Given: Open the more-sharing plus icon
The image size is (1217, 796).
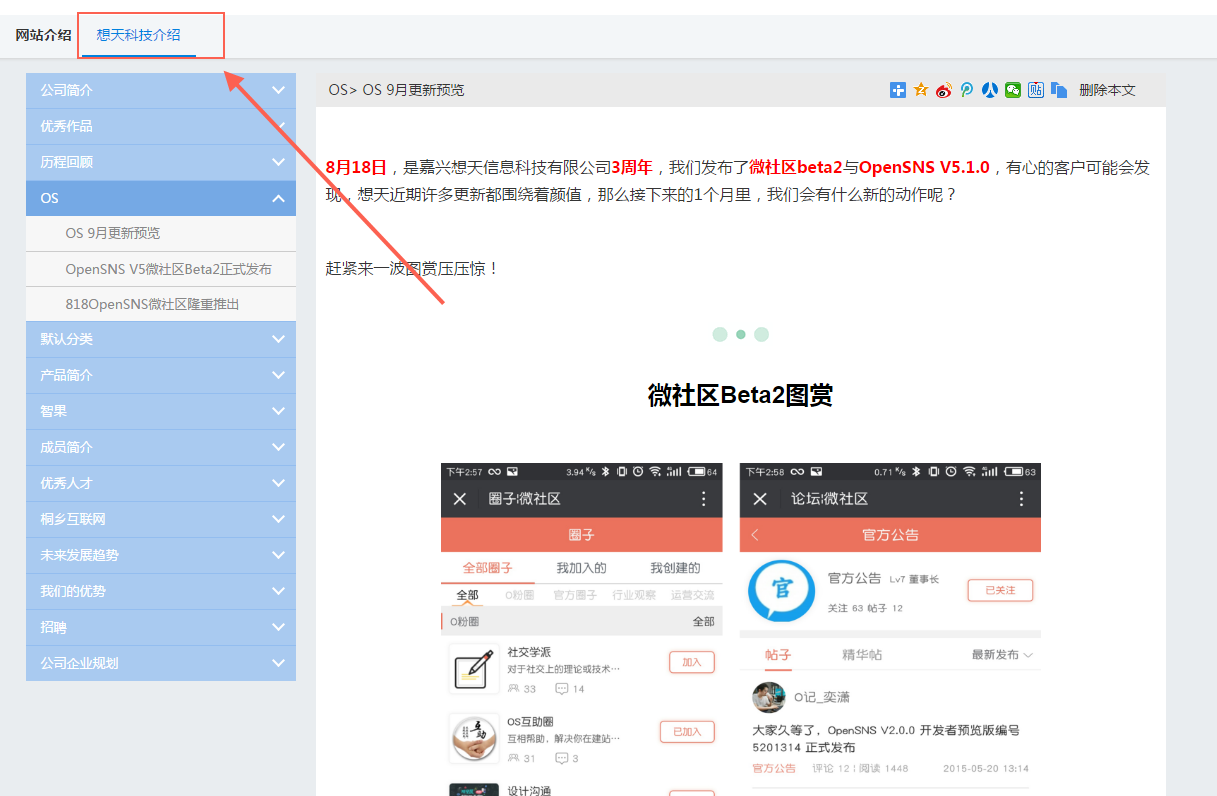Looking at the screenshot, I should (898, 90).
